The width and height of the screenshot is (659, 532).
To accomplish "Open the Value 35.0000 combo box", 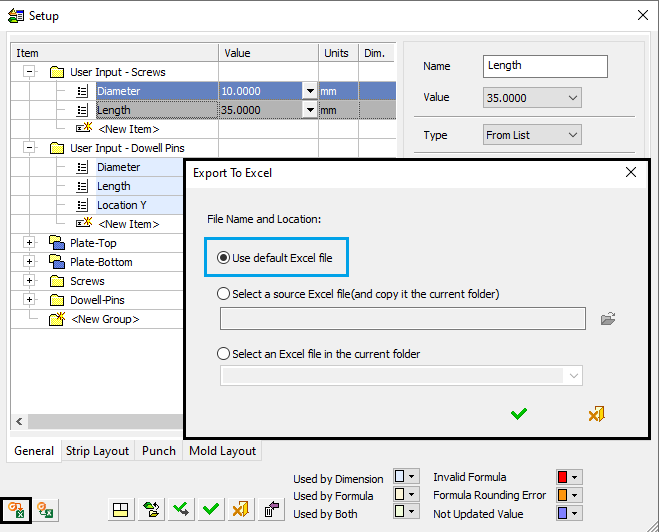I will [x=532, y=97].
